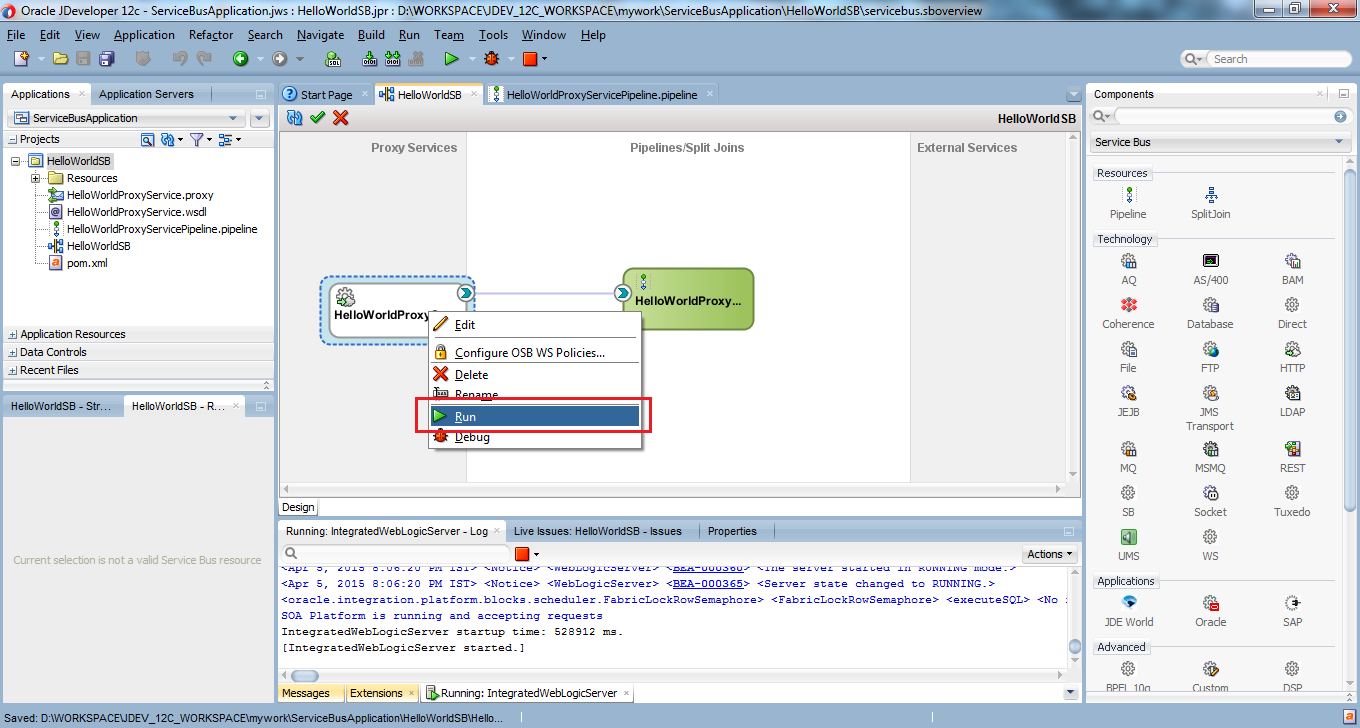Open the File menu
The image size is (1360, 728).
pos(16,35)
